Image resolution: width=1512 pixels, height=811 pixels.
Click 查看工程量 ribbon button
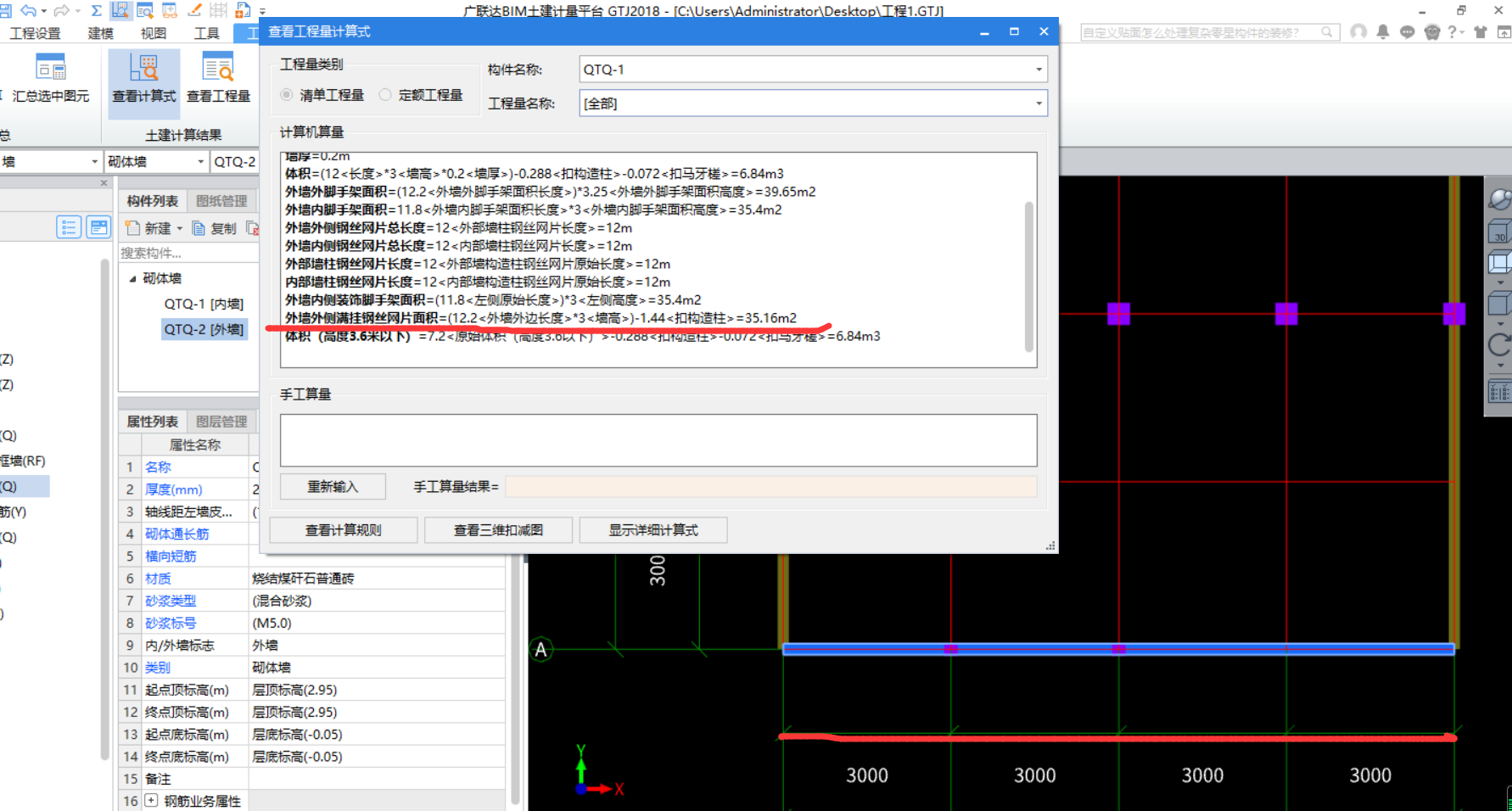tap(218, 79)
